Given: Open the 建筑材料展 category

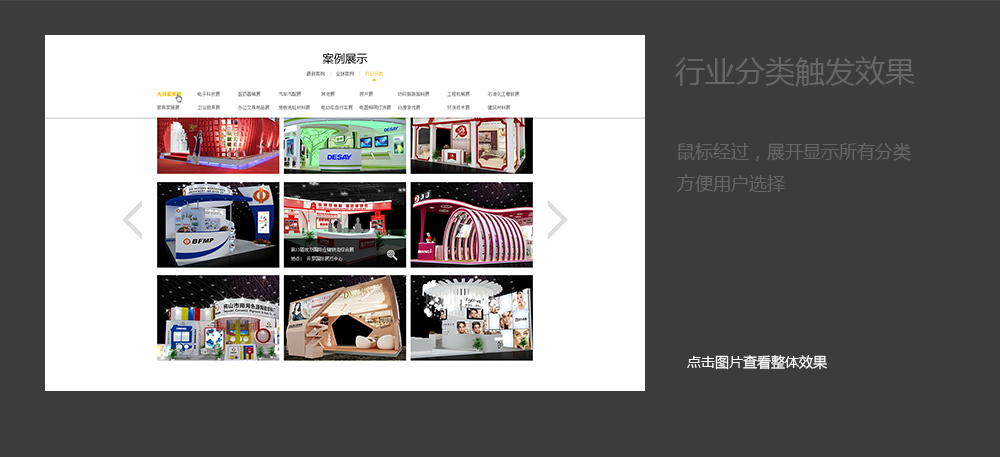Looking at the screenshot, I should click(499, 108).
